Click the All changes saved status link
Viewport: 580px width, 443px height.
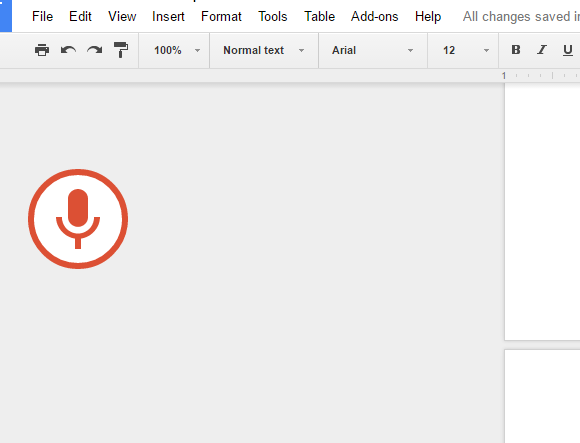[521, 17]
